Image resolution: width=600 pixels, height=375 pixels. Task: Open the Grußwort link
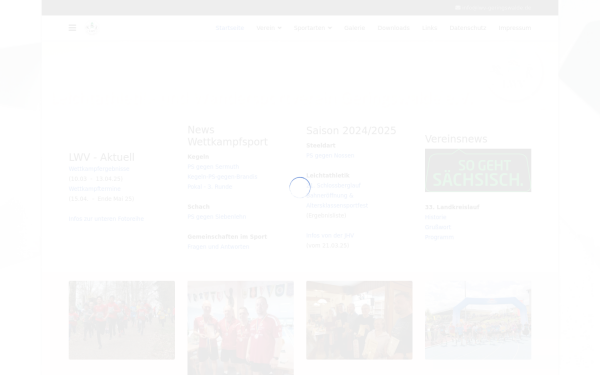(x=438, y=227)
